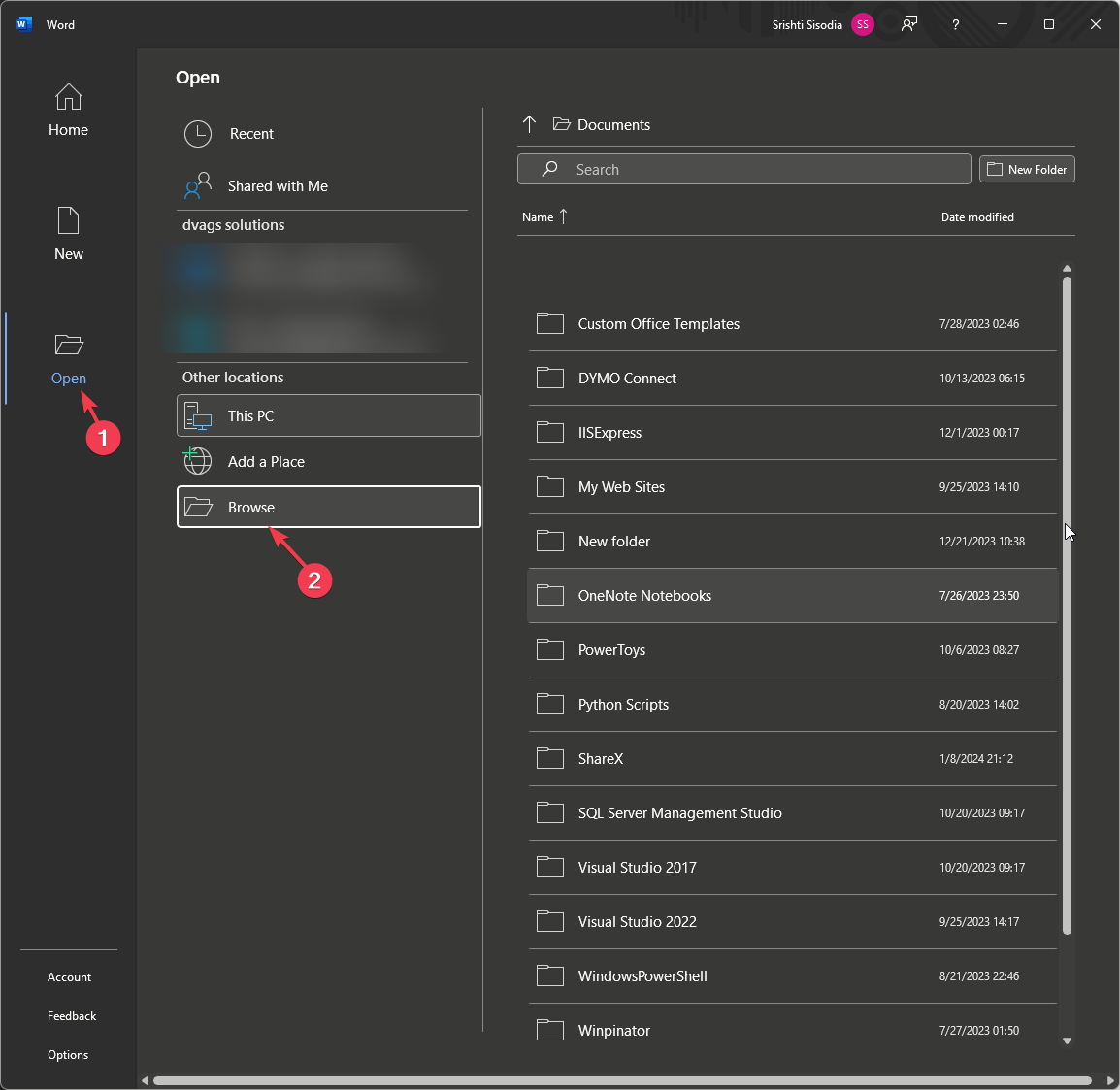1120x1090 pixels.
Task: Click the horizontal scrollbar left arrow
Action: click(x=145, y=1080)
